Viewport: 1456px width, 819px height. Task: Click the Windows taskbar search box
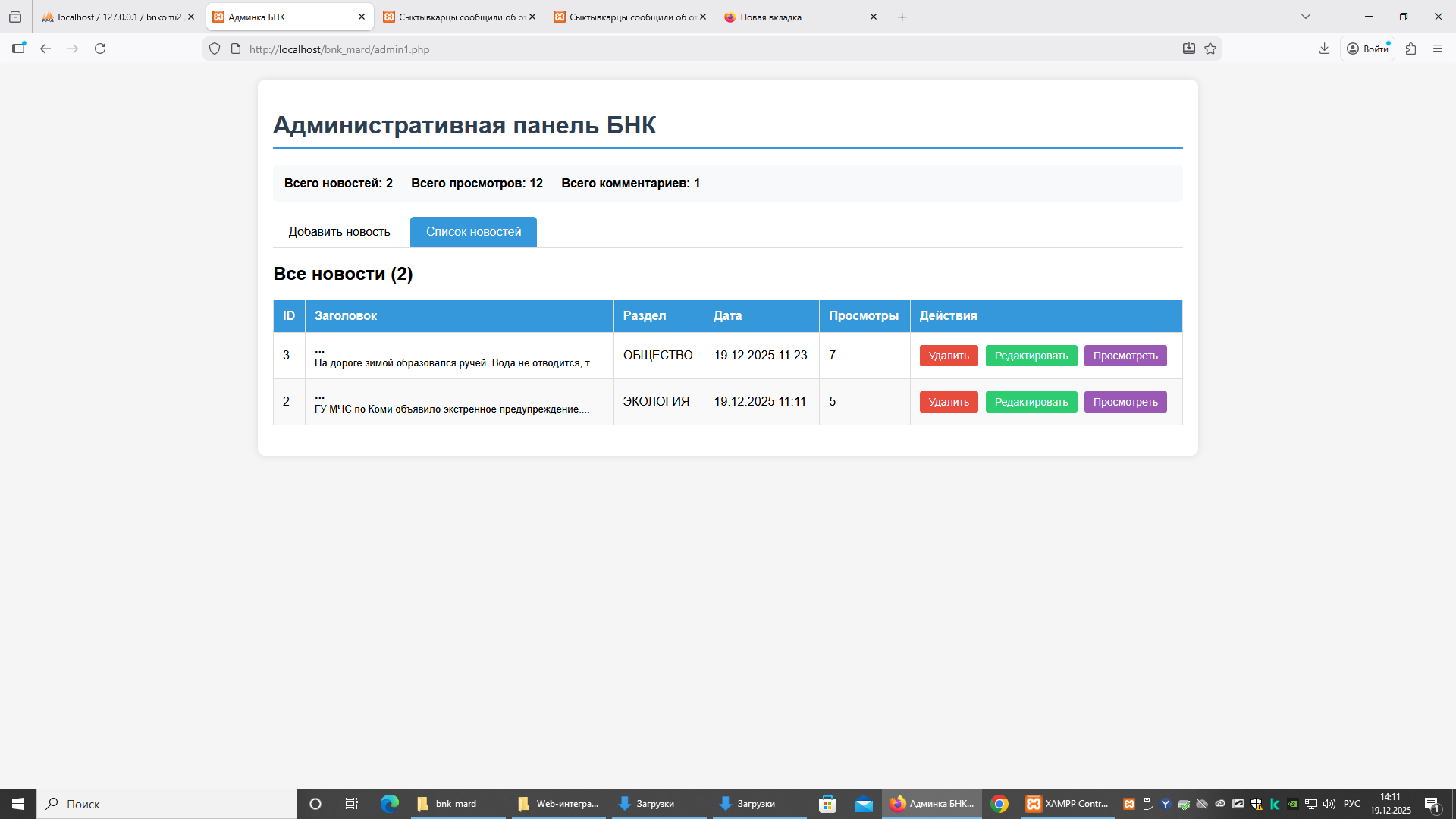167,804
